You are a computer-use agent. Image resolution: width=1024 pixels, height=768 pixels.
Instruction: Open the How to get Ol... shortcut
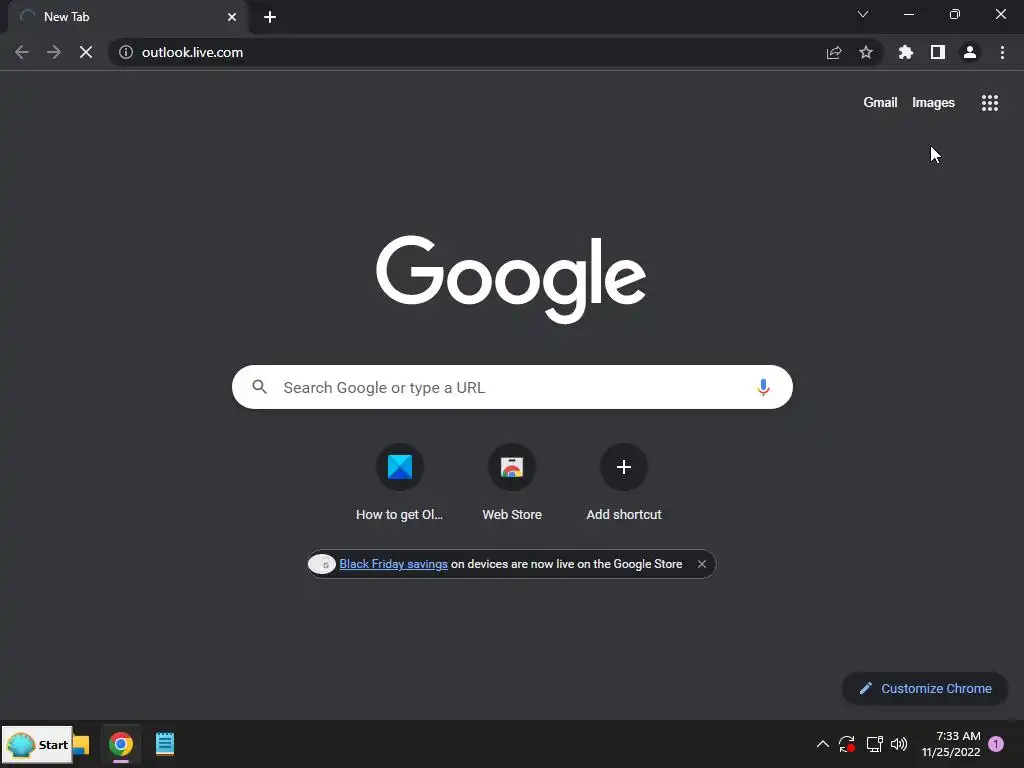[400, 483]
